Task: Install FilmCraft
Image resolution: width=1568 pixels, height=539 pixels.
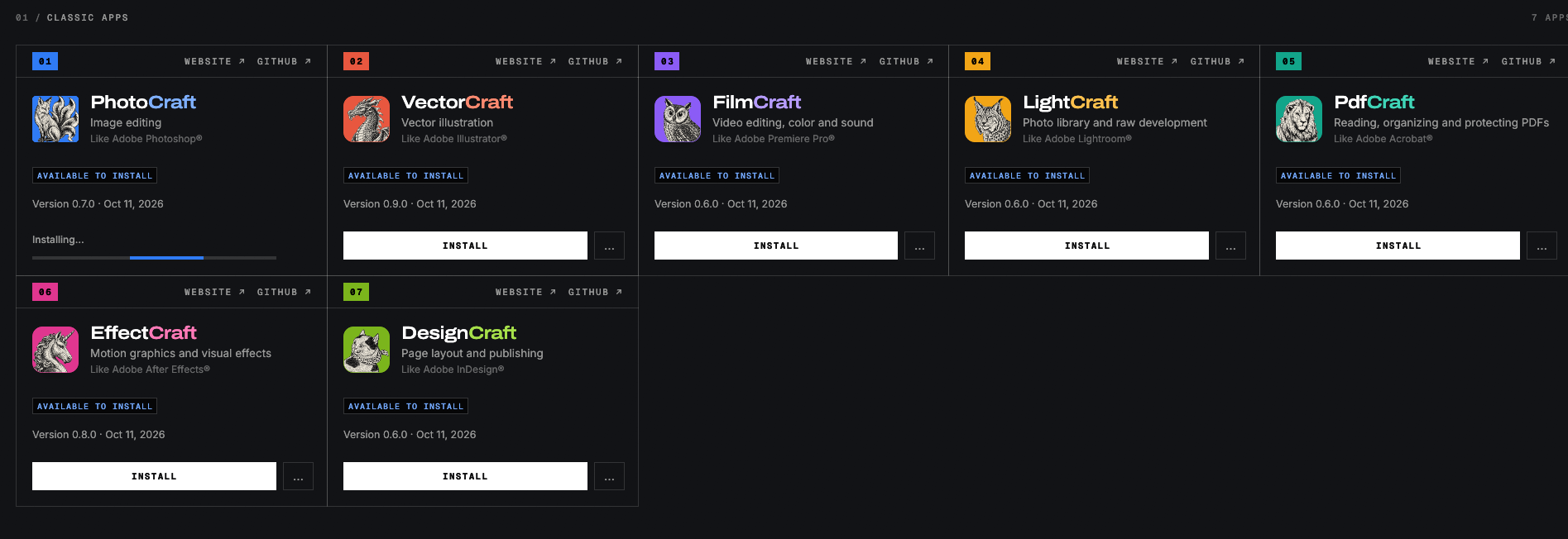Action: [x=776, y=246]
